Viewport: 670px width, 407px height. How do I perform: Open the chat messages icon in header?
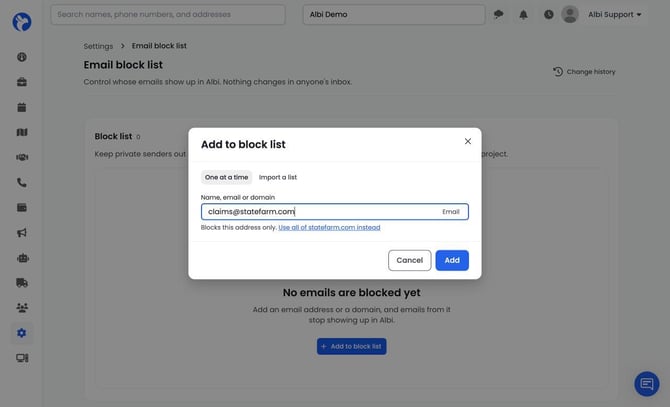[x=498, y=15]
